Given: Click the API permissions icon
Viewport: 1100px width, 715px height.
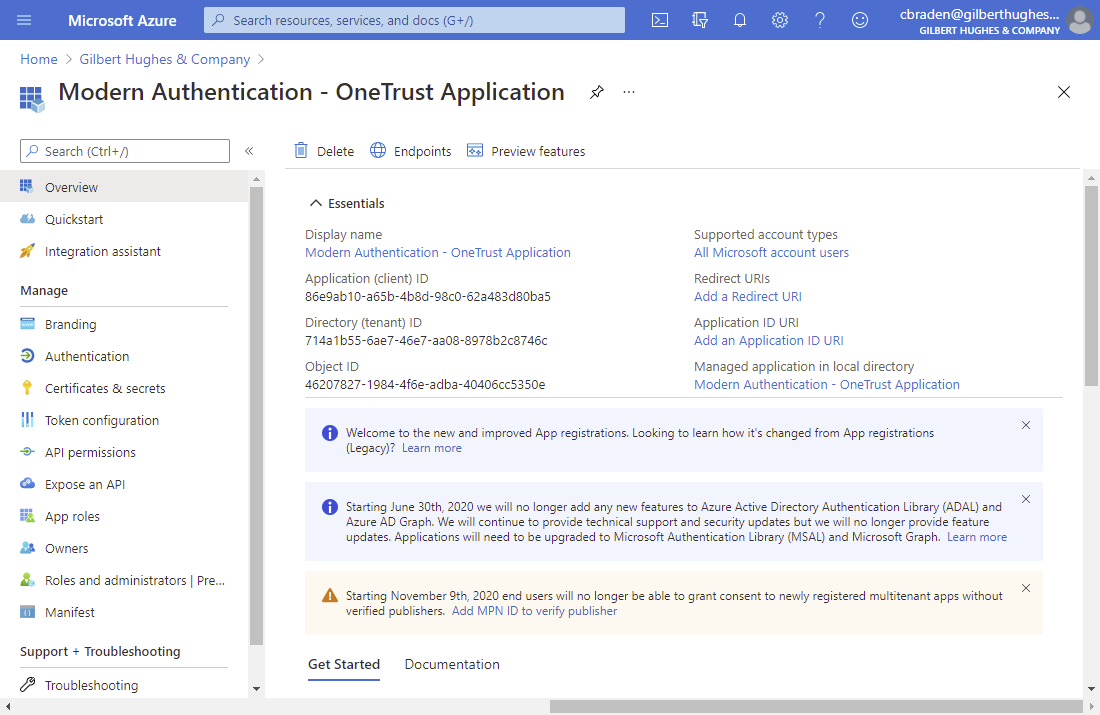Looking at the screenshot, I should coord(27,452).
